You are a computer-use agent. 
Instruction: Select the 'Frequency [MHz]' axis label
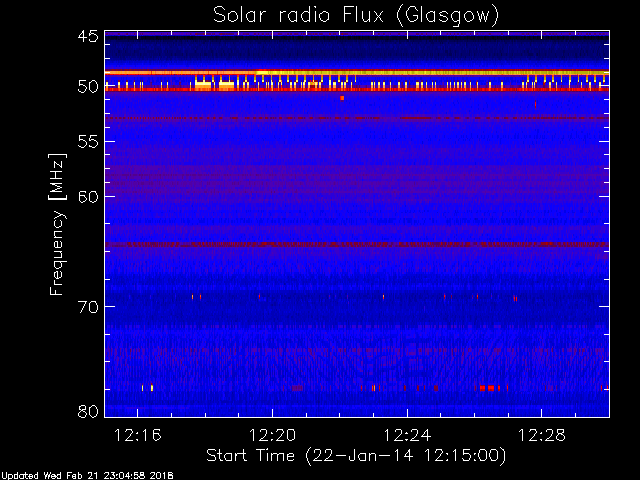tap(57, 224)
